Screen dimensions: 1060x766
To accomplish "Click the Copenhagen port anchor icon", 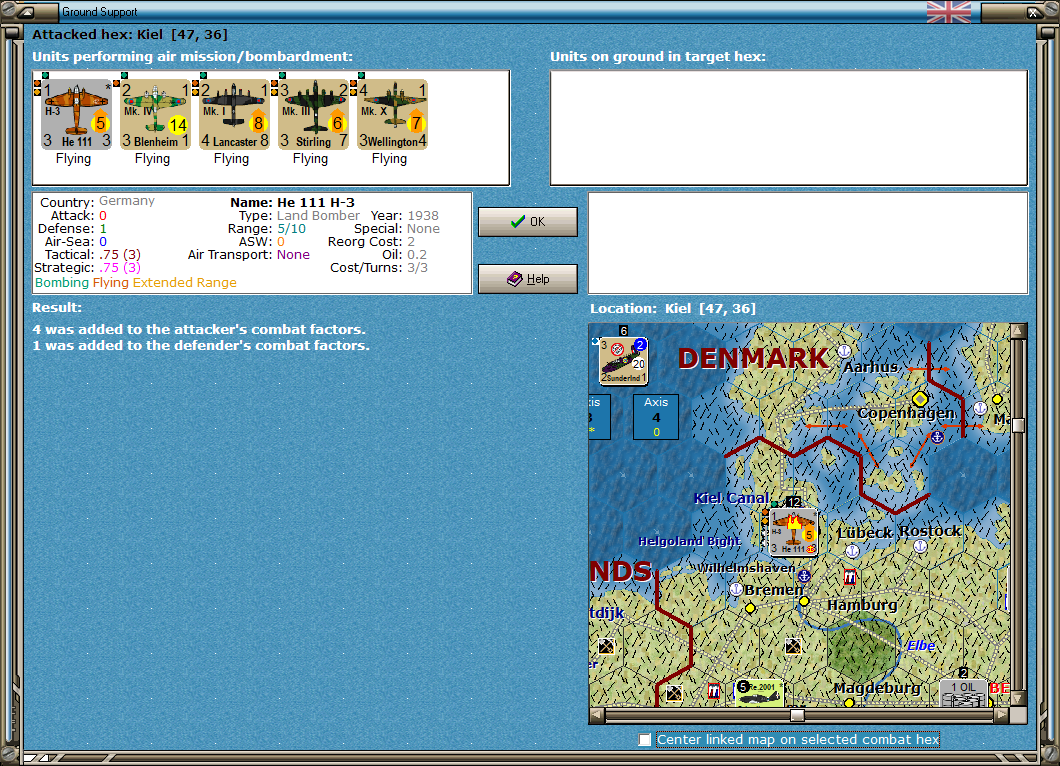I will point(937,437).
